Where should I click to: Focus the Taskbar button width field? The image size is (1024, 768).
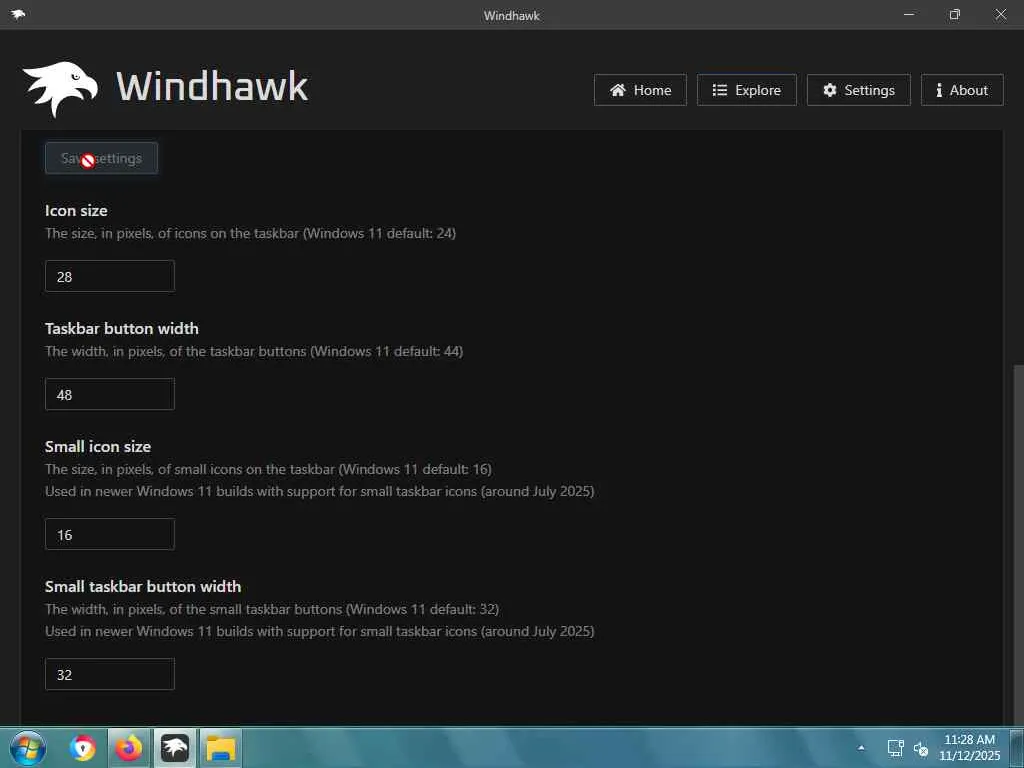point(110,394)
